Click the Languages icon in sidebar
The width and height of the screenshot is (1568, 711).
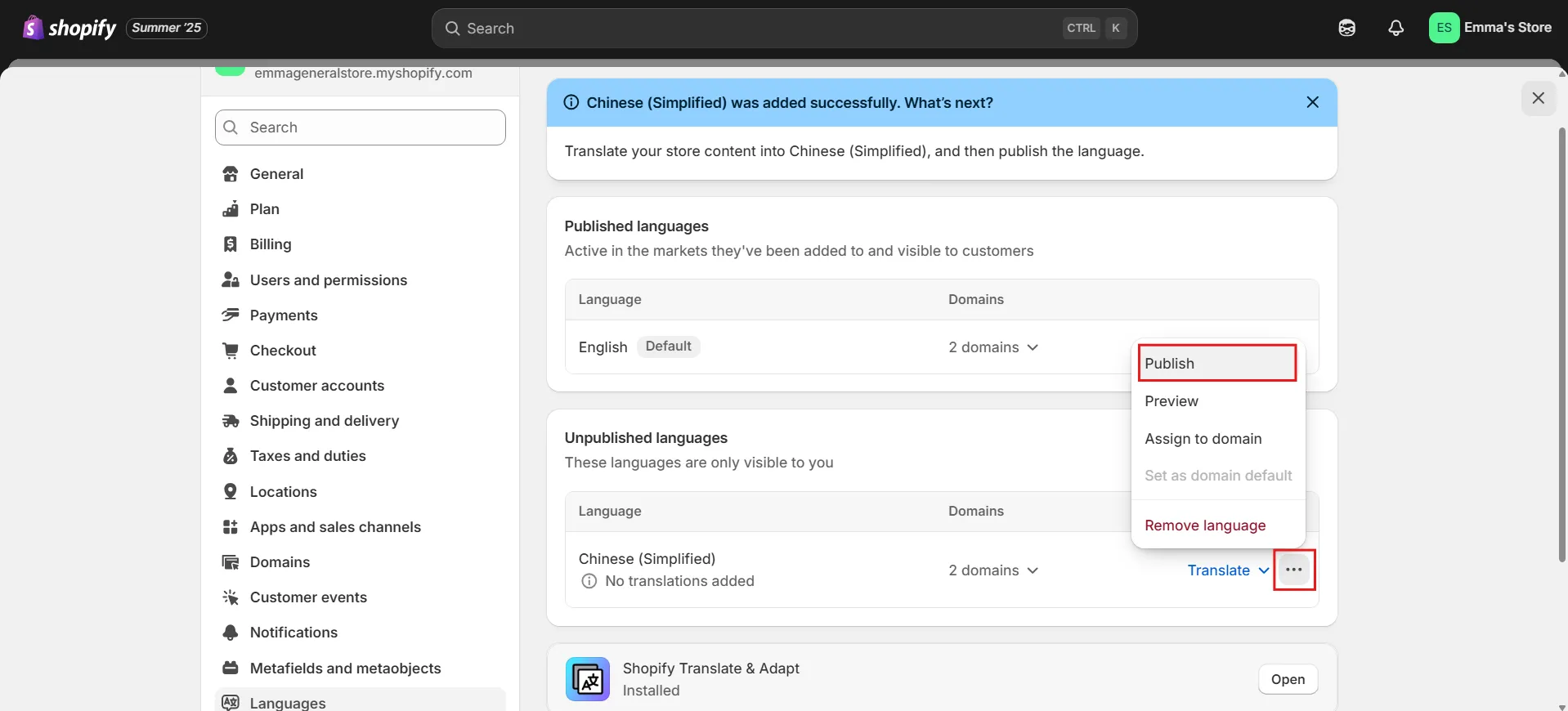(231, 703)
